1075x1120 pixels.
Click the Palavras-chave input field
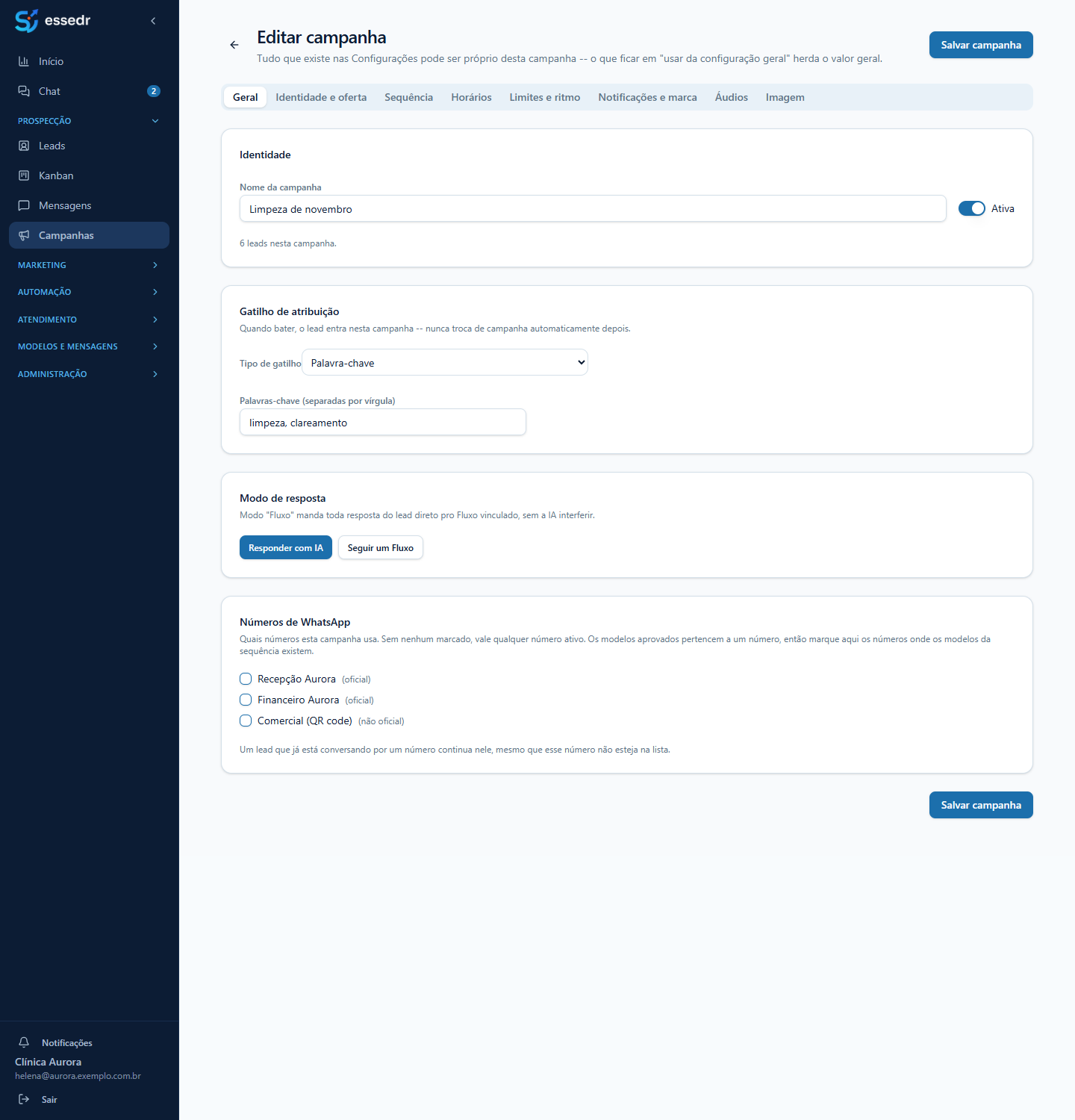[x=383, y=422]
